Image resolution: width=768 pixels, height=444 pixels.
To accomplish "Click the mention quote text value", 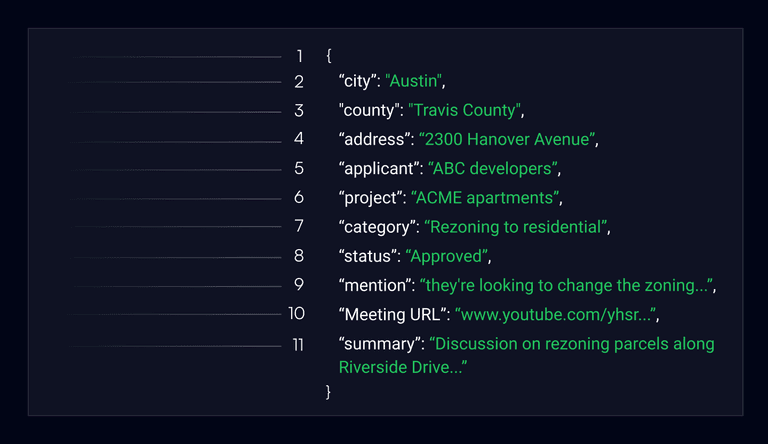I will (x=565, y=285).
